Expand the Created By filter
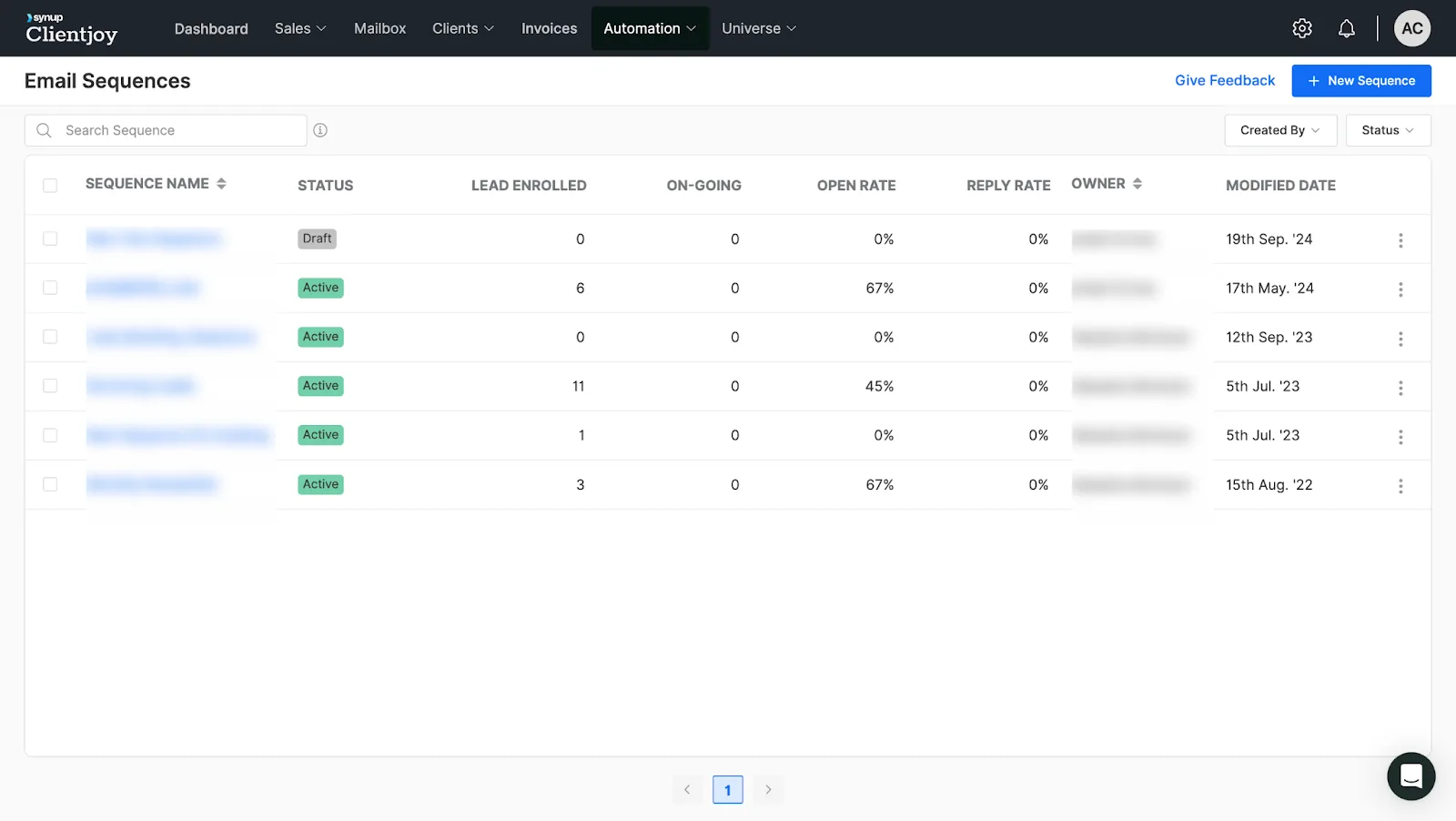1456x821 pixels. click(x=1280, y=130)
